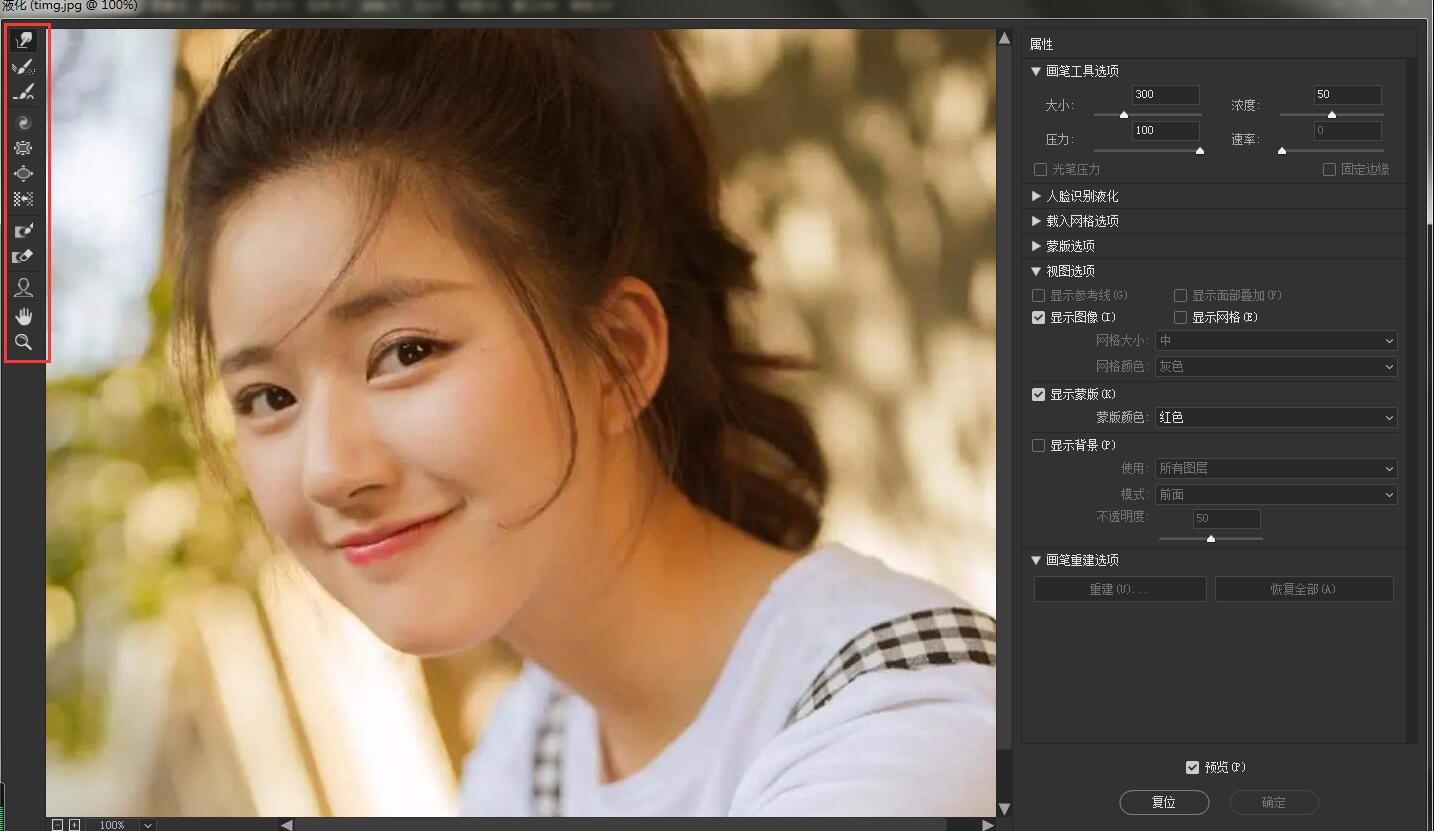The image size is (1434, 831).
Task: Select the Face-Aware Liquify tool
Action: [25, 287]
